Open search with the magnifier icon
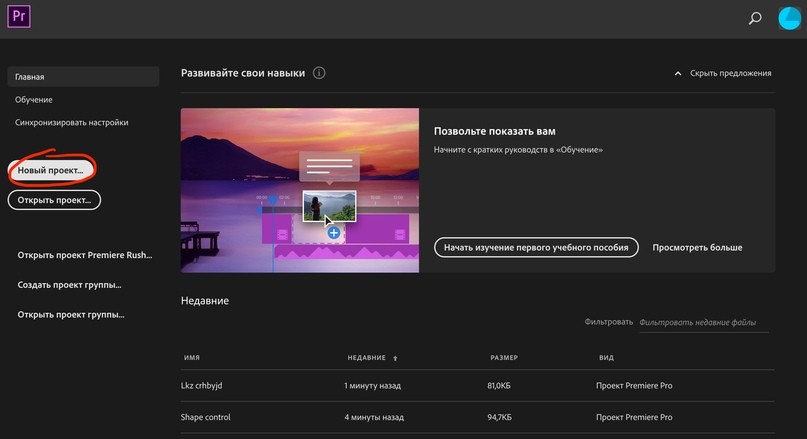 click(755, 19)
